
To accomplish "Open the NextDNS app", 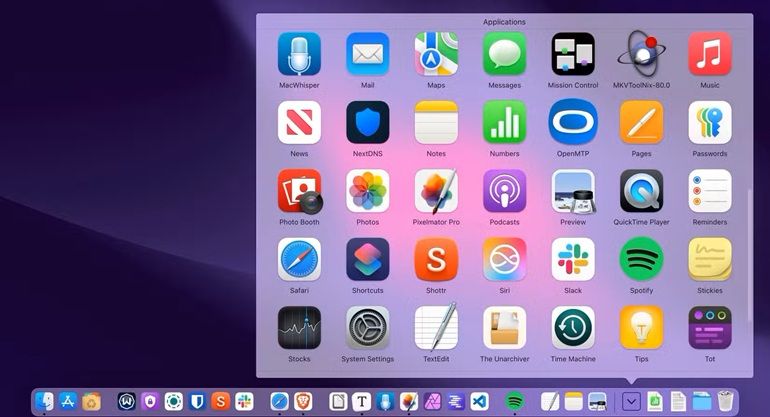I will pyautogui.click(x=367, y=122).
